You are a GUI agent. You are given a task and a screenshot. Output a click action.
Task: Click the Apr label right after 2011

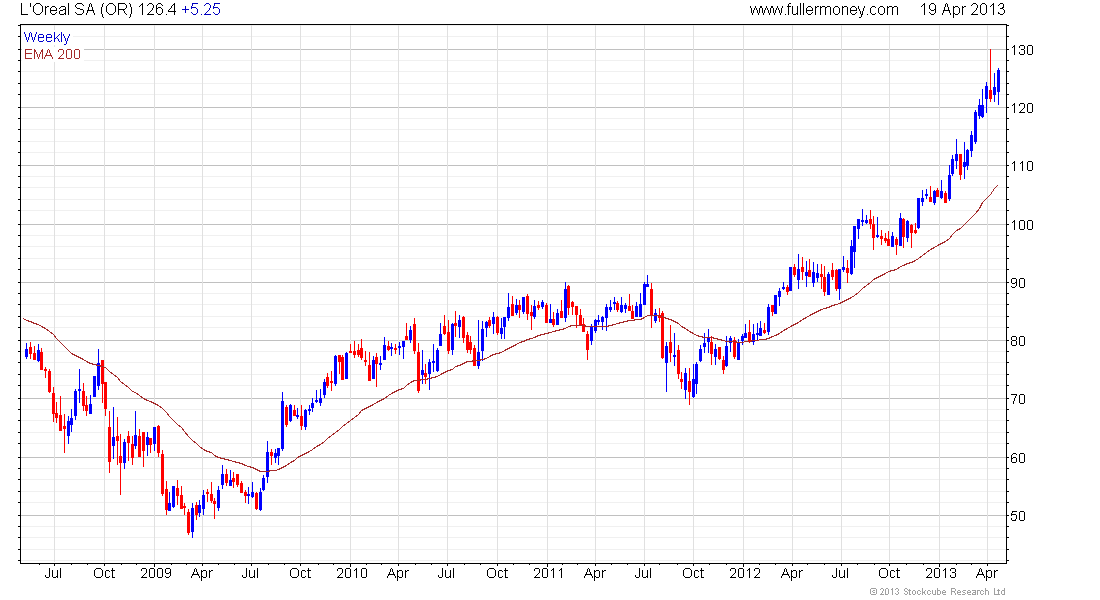[594, 573]
